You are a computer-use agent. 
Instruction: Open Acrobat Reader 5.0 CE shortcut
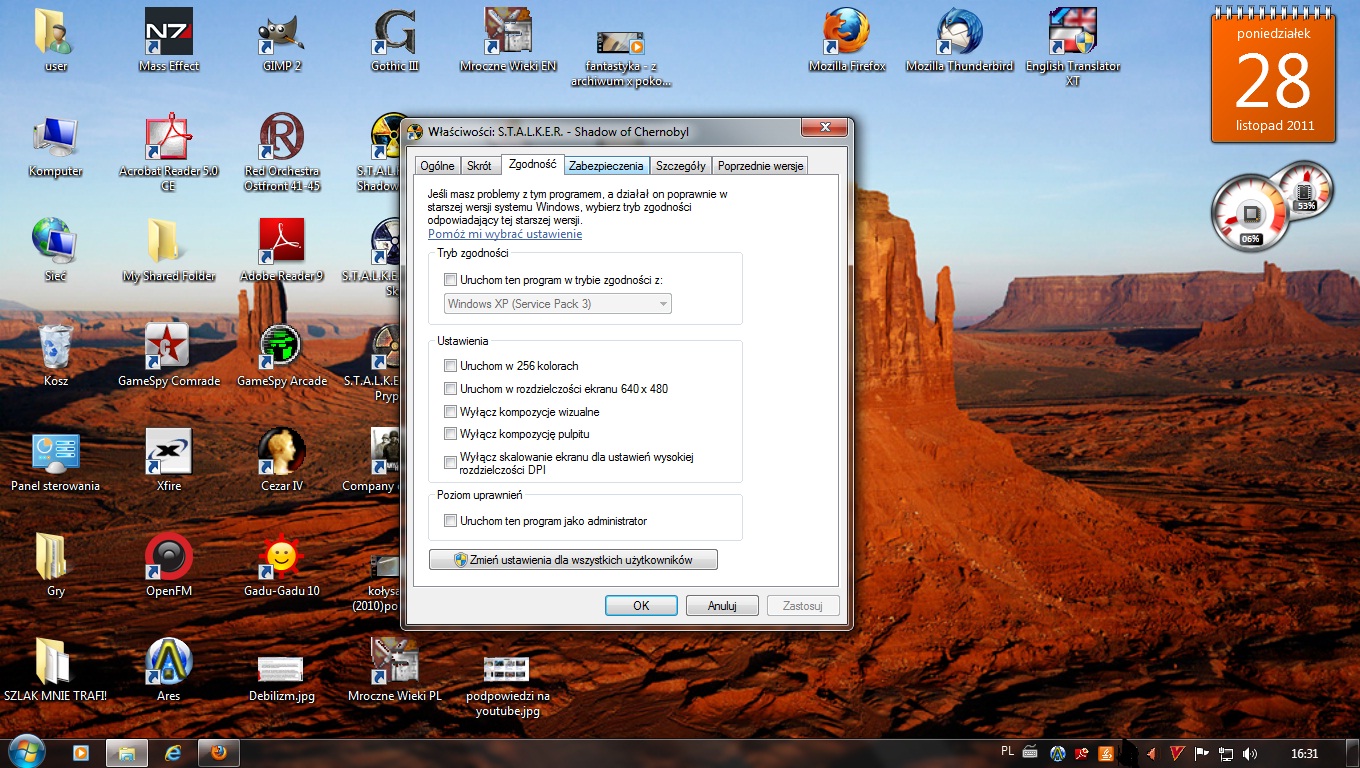(169, 152)
